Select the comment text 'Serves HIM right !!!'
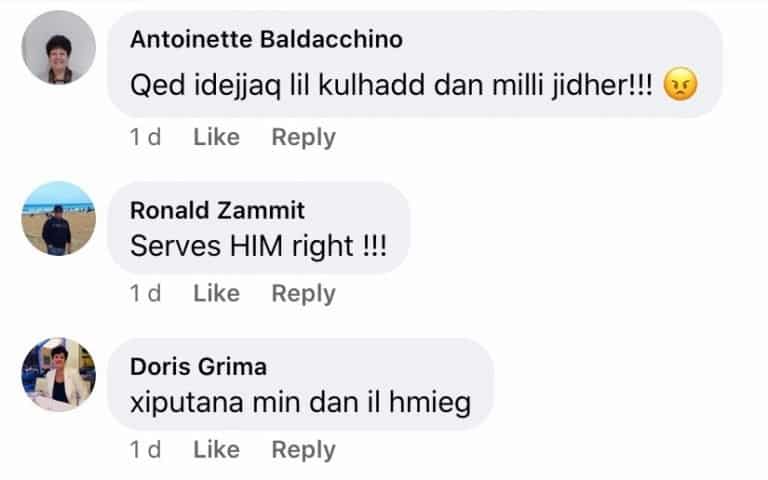 259,245
